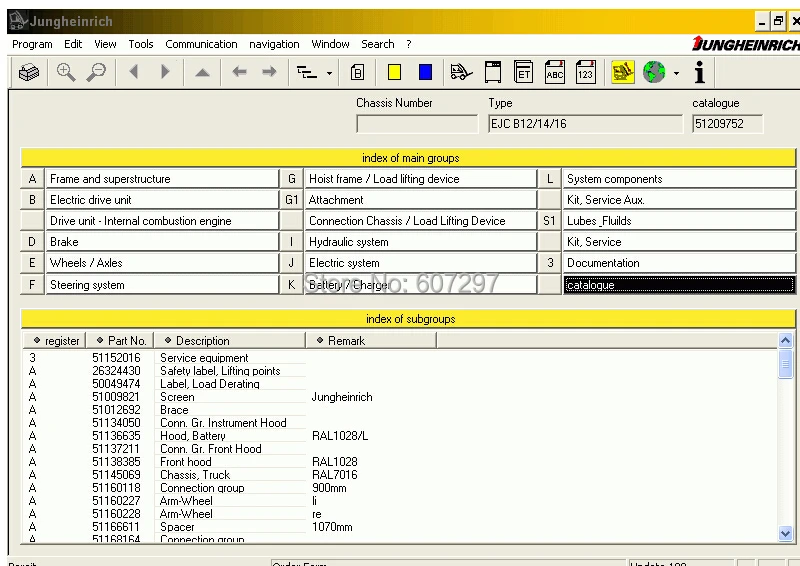Select Wheels / Axles group
The height and width of the screenshot is (566, 800).
coord(162,263)
